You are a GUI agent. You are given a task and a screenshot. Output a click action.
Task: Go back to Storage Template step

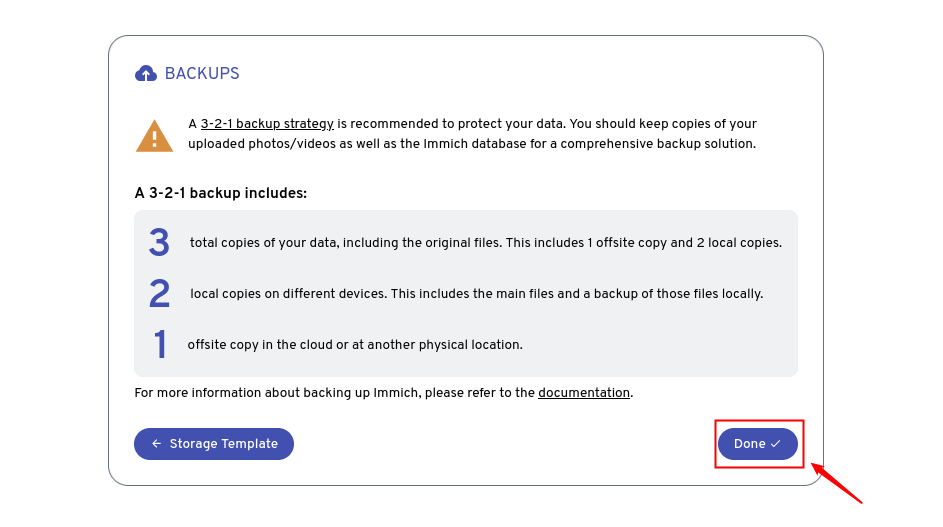click(214, 444)
